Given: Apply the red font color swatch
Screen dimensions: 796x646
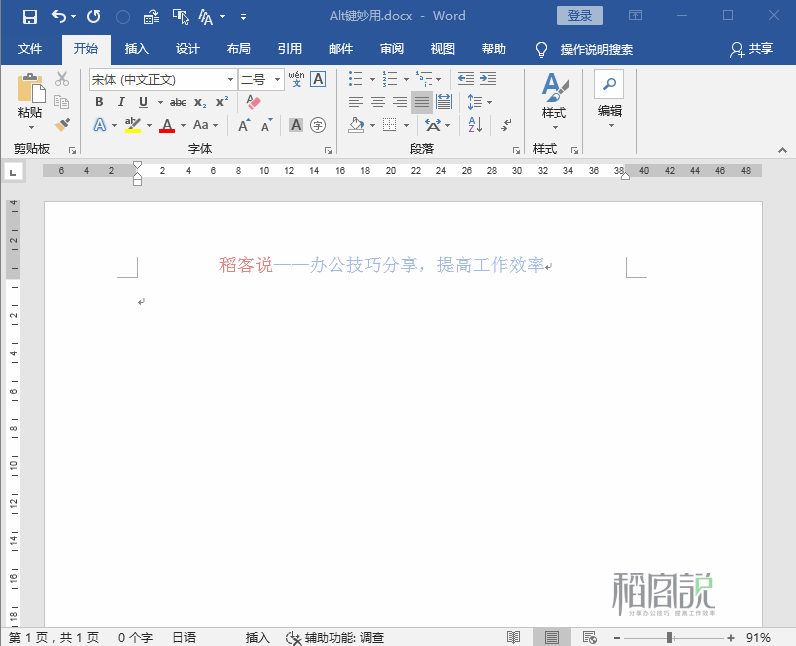Looking at the screenshot, I should [167, 125].
